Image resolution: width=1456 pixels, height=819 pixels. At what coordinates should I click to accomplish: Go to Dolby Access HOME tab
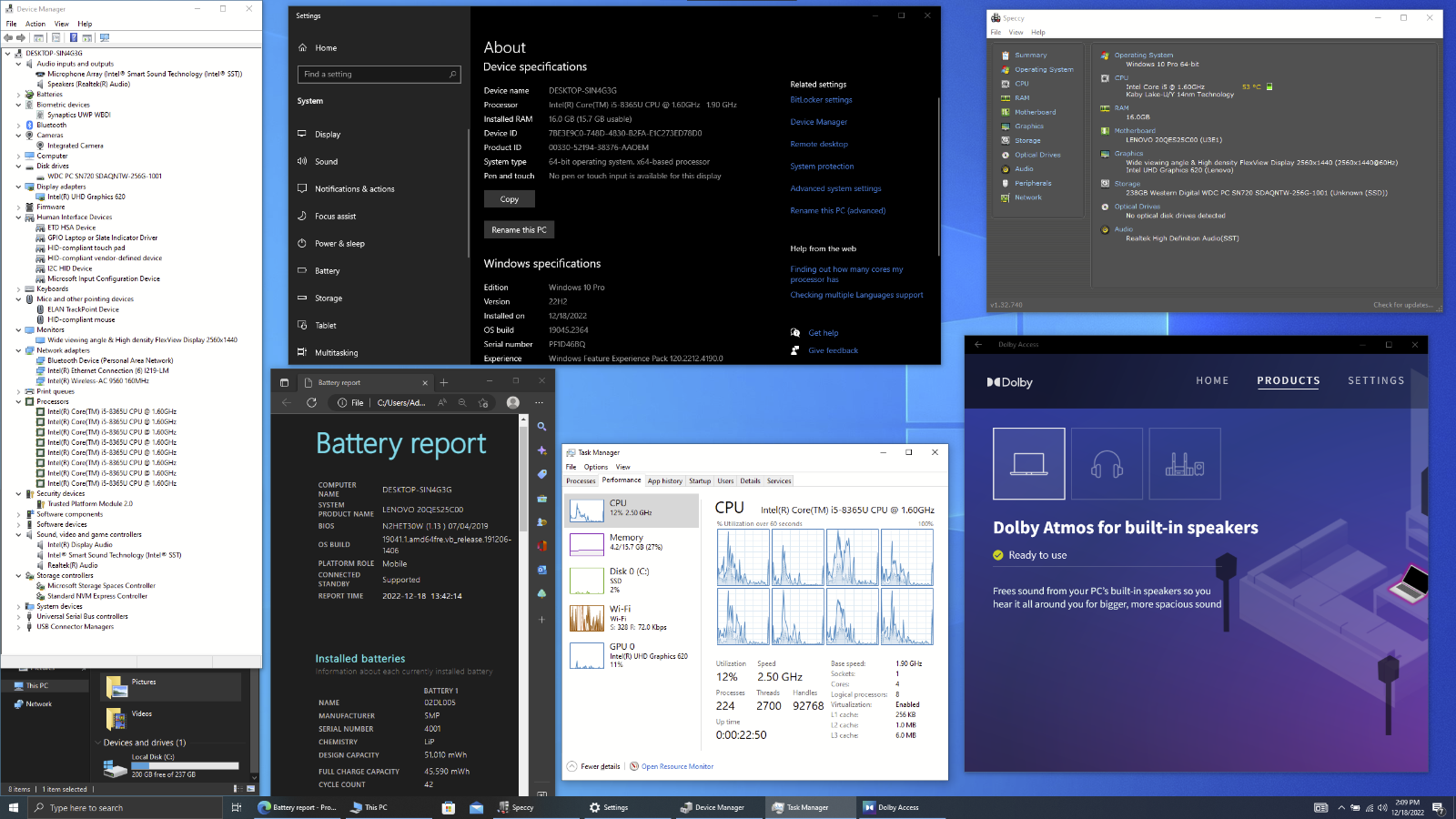click(x=1212, y=380)
